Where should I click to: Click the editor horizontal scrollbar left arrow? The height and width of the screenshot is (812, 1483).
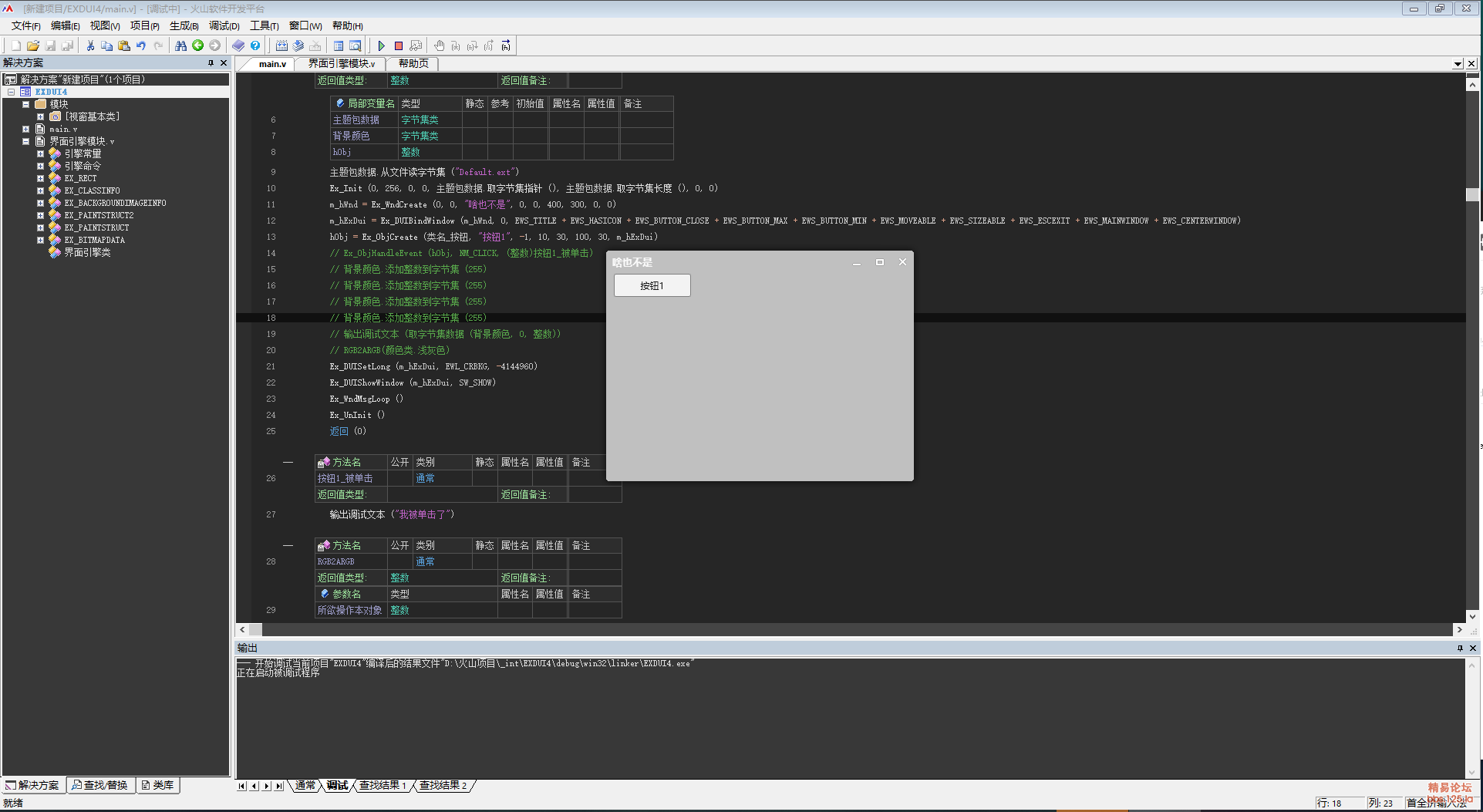point(242,629)
